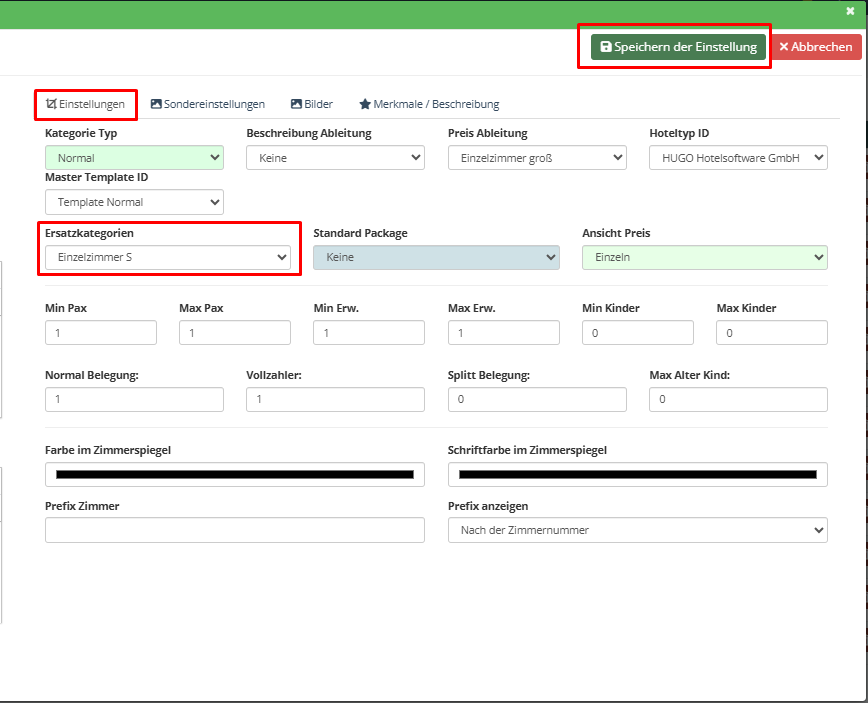Click the star icon beside Merkmale / Beschreibung
Screen dimensions: 868x703
click(365, 104)
